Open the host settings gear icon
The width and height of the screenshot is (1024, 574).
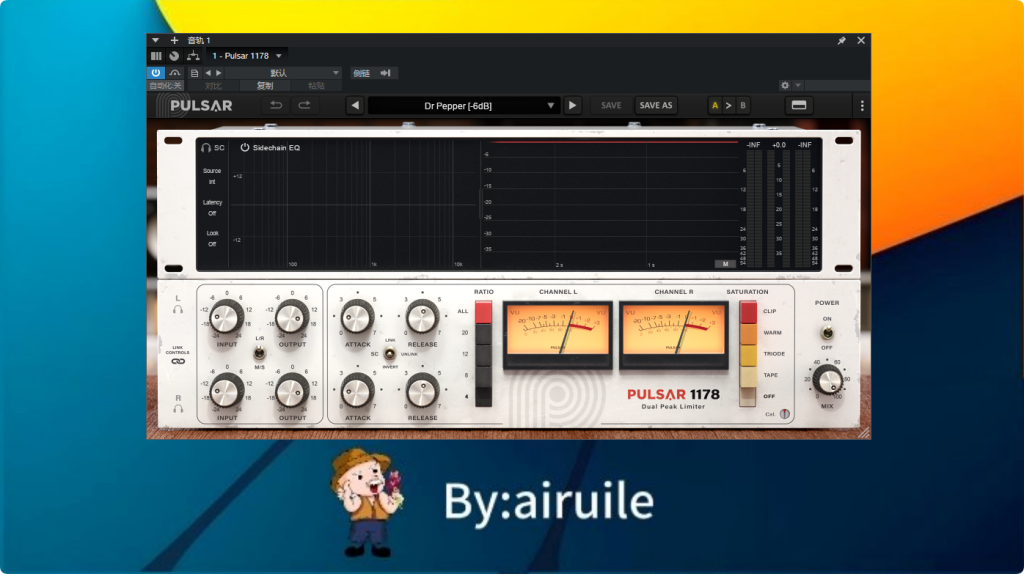(785, 86)
